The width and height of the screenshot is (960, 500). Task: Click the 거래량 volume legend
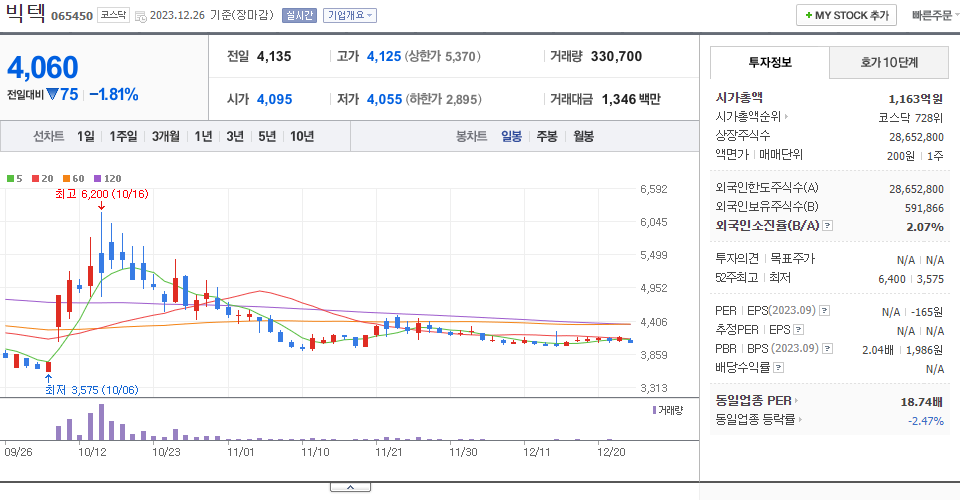click(x=668, y=410)
